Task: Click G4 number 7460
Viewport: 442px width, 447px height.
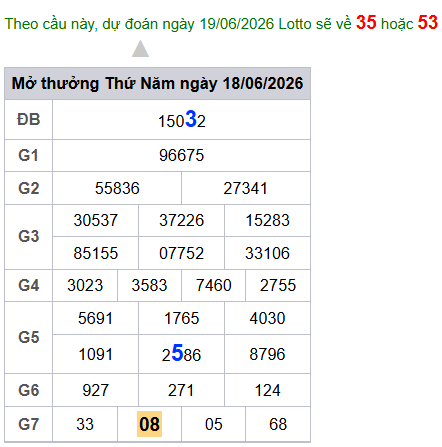Action: coord(214,285)
